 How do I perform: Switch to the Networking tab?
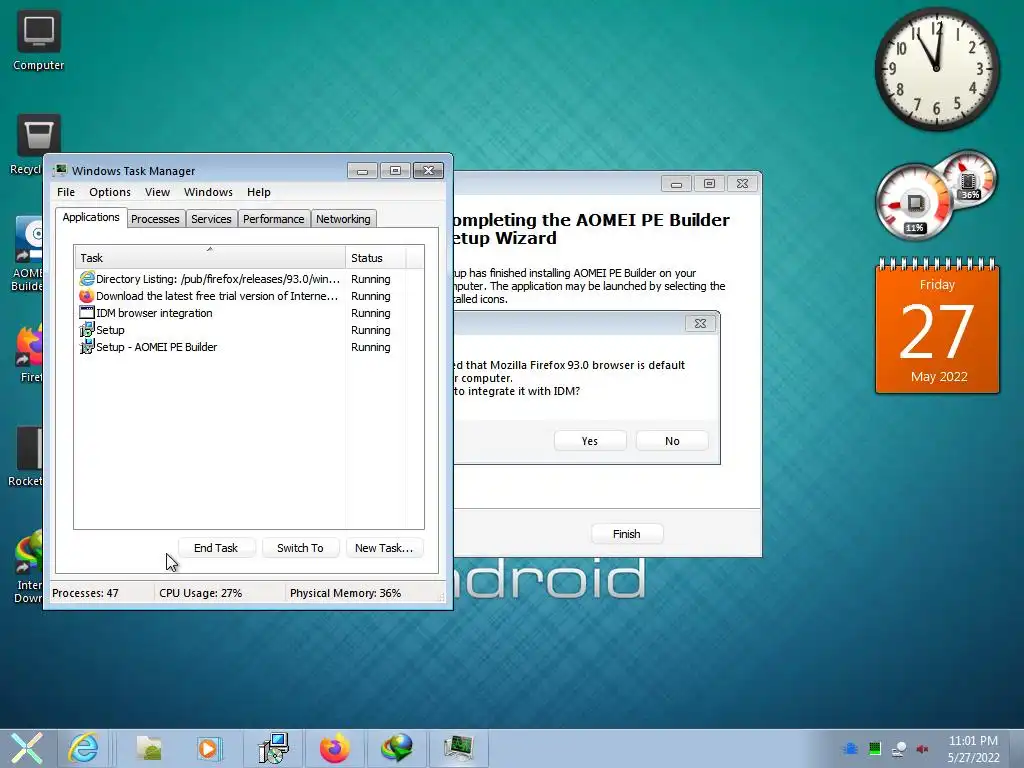[344, 219]
